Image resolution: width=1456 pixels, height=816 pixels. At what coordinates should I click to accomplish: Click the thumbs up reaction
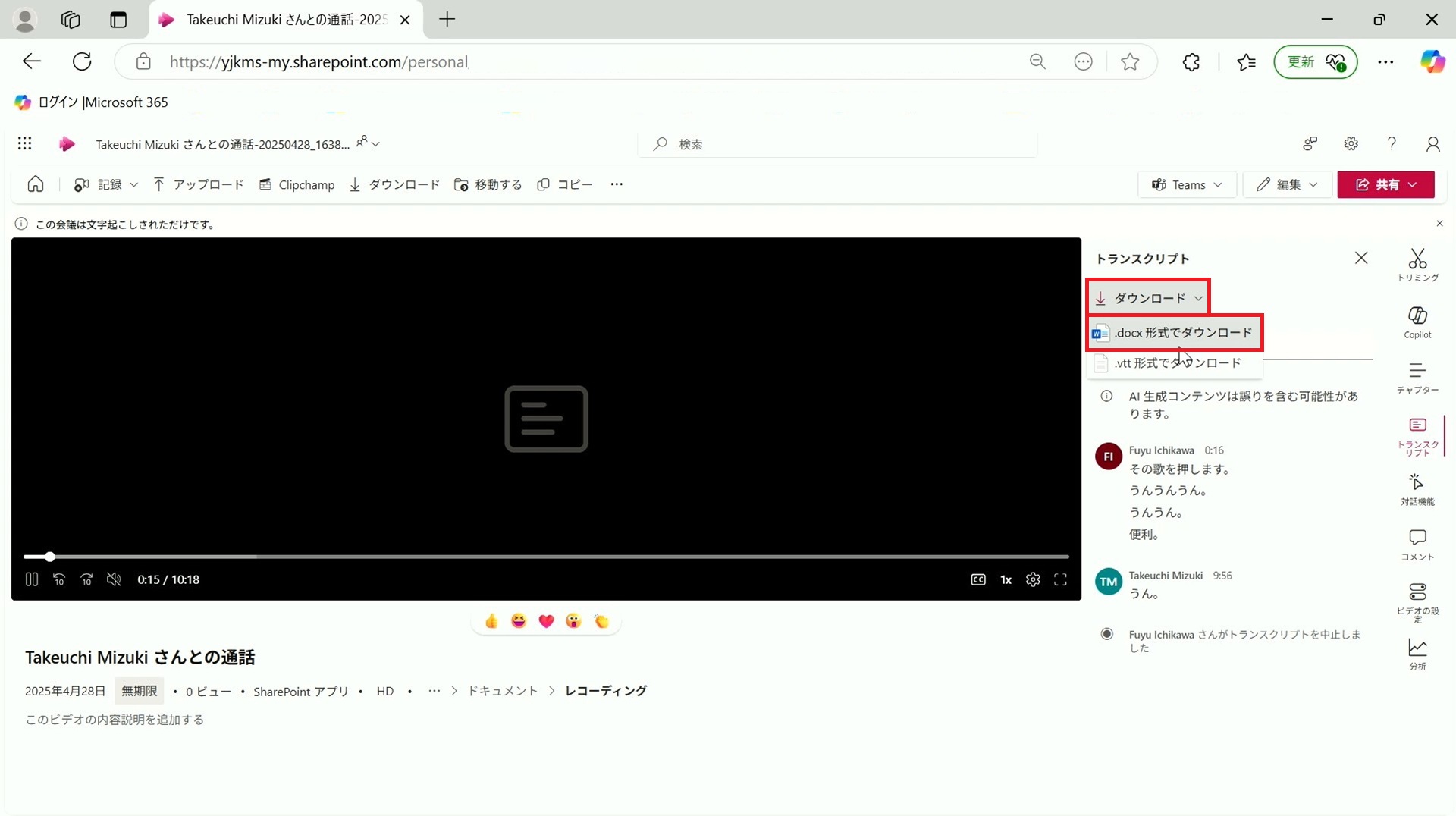(x=491, y=621)
